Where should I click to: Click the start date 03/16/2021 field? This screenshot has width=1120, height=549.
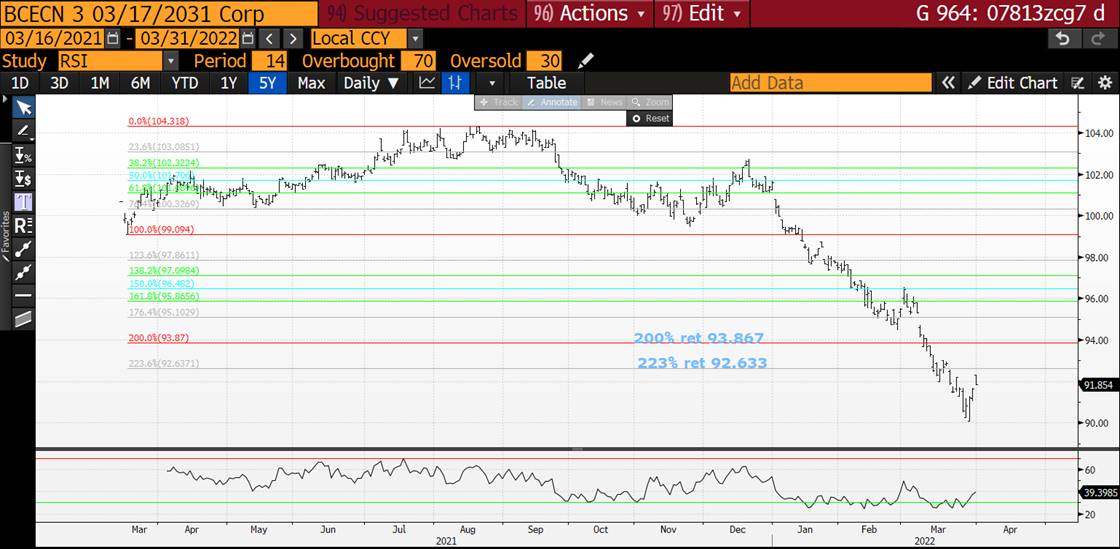click(x=53, y=39)
